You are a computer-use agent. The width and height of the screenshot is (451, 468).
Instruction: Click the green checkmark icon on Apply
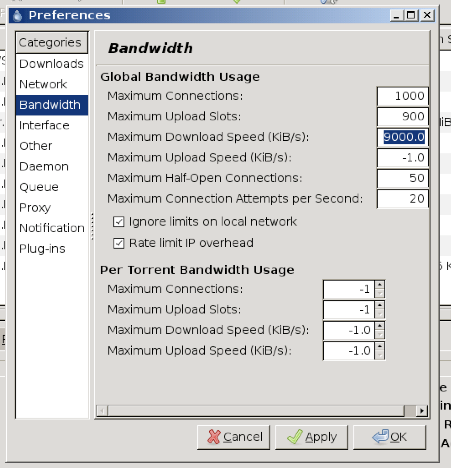coord(295,437)
